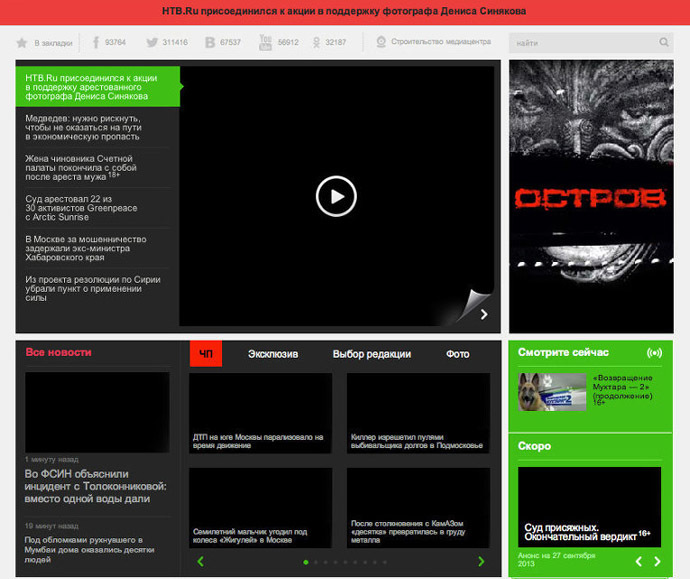Select the second carousel pagination dot
Screen dimensions: 690x579
[316, 562]
